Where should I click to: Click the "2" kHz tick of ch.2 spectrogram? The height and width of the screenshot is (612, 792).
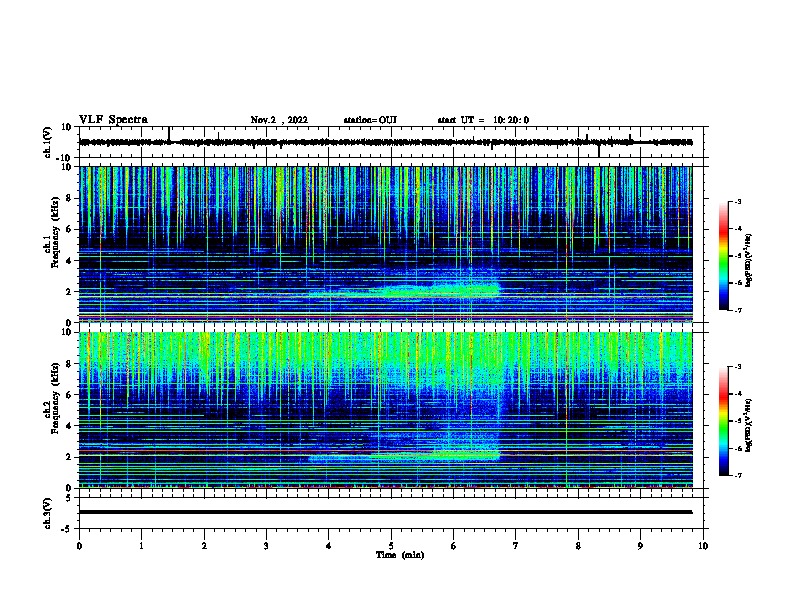[69, 457]
